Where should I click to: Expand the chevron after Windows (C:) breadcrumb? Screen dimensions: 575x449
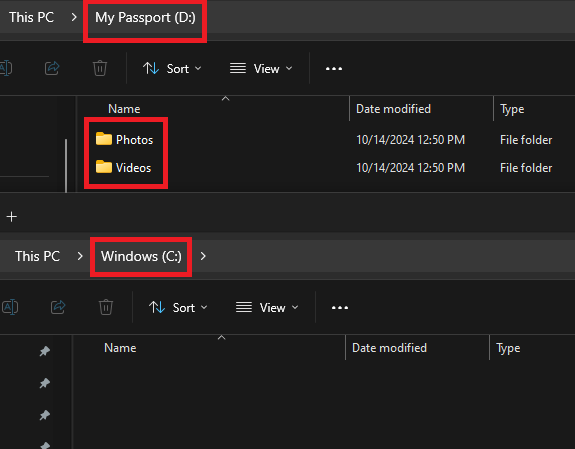coord(203,256)
